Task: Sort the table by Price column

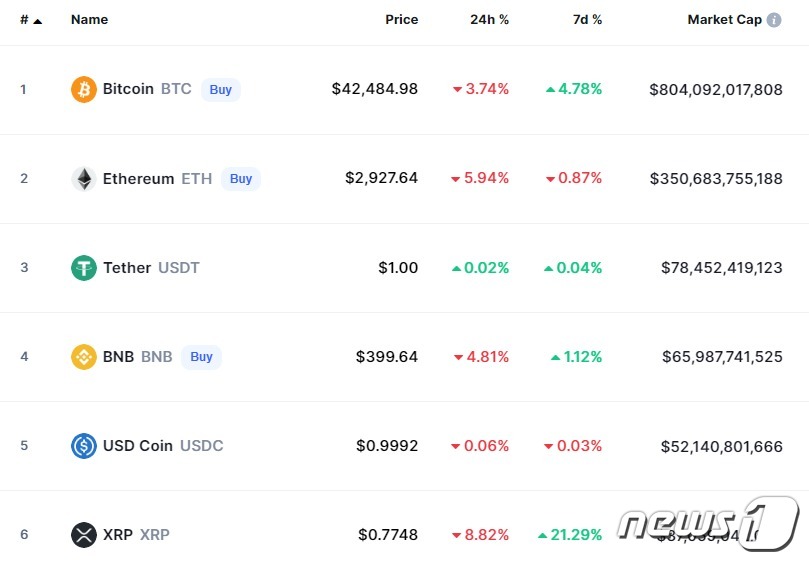Action: (x=402, y=20)
